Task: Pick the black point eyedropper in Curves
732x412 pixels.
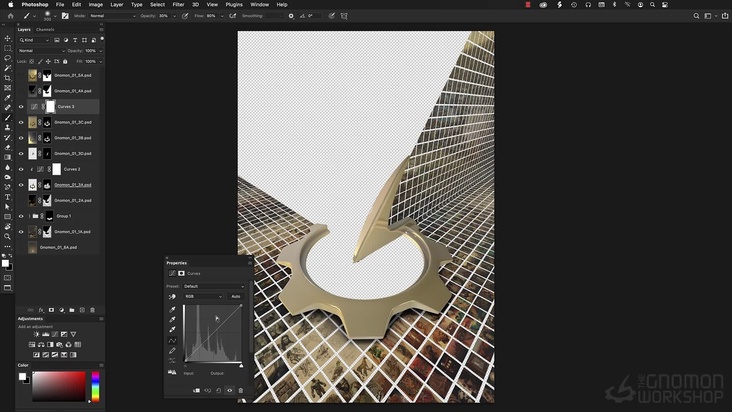Action: (x=172, y=309)
